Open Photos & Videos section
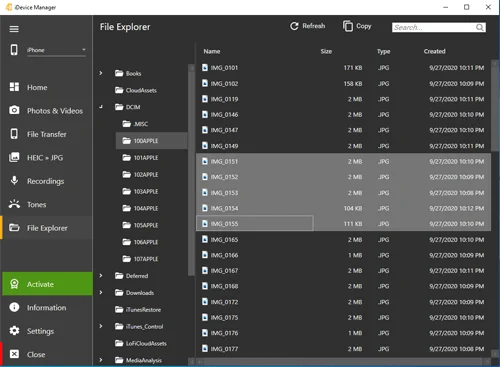Viewport: 500px width, 367px height. point(47,111)
